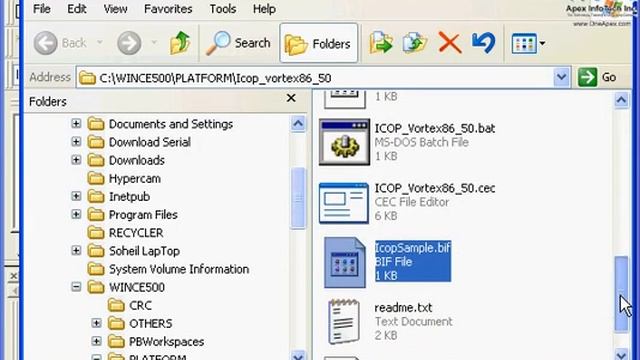Open the Views dropdown arrow
The width and height of the screenshot is (640, 360).
click(542, 43)
